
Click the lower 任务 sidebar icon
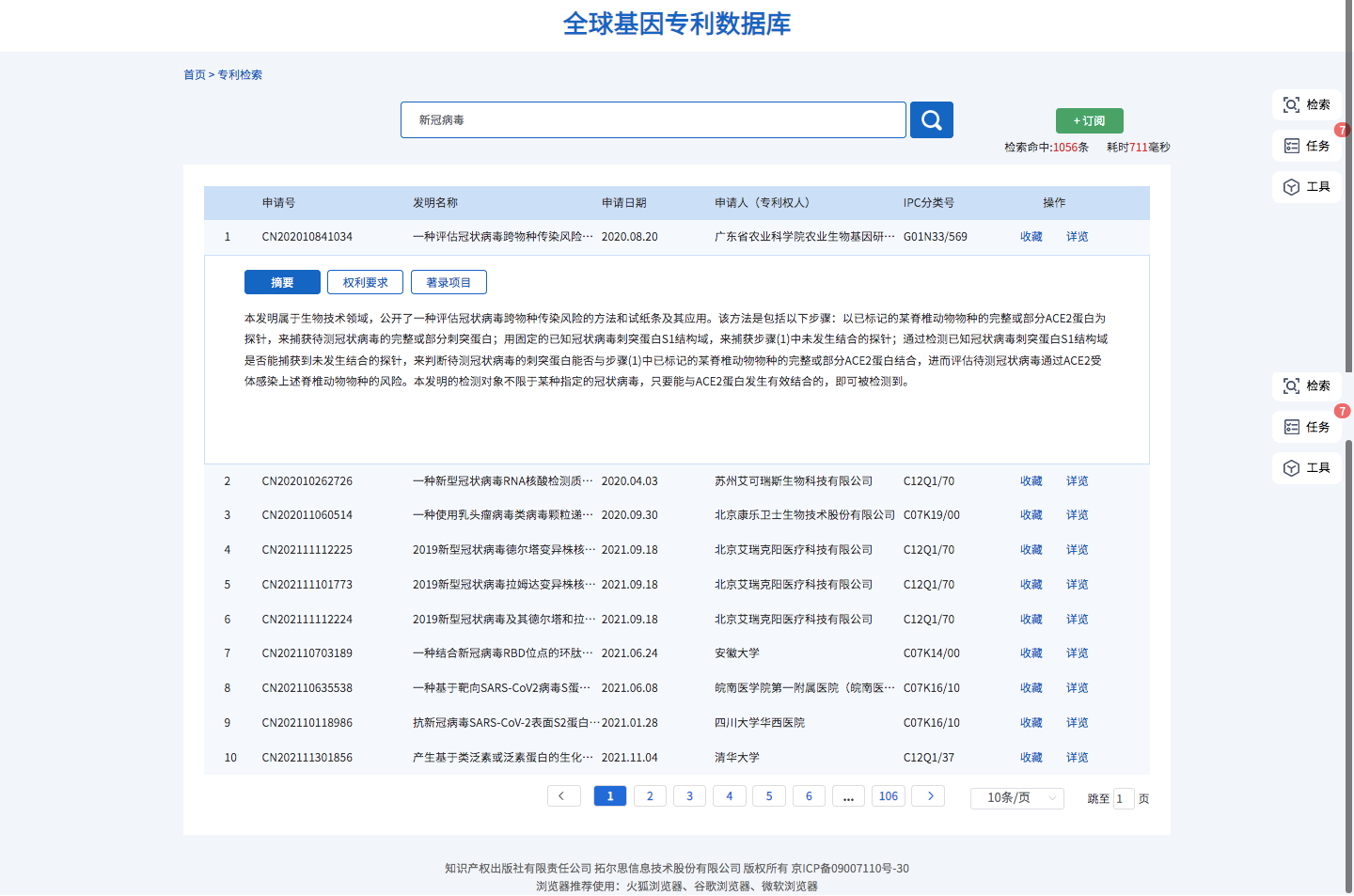point(1306,427)
